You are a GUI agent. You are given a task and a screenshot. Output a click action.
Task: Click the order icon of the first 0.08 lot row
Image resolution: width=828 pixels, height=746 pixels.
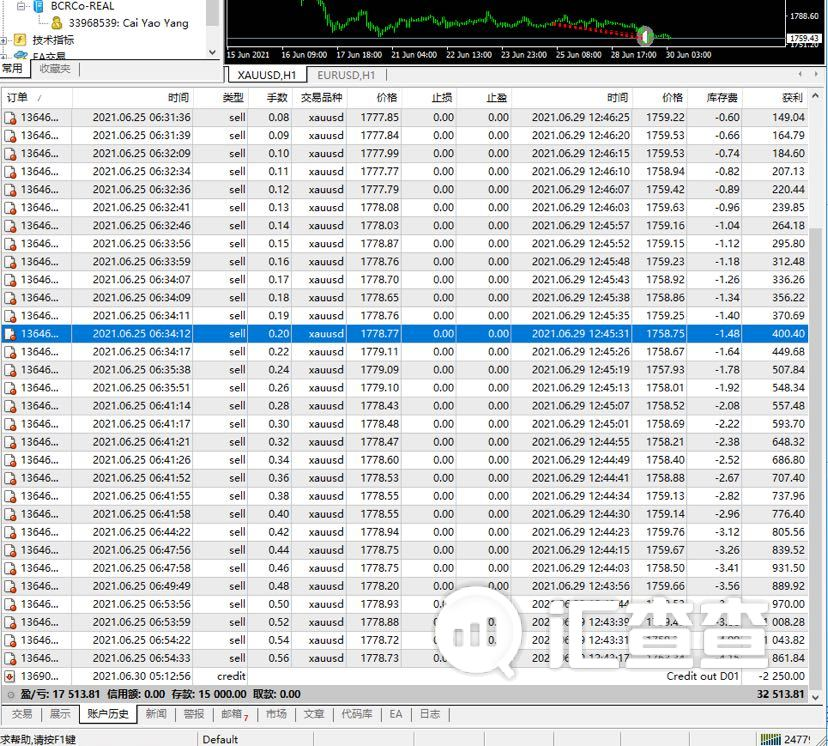coord(10,117)
